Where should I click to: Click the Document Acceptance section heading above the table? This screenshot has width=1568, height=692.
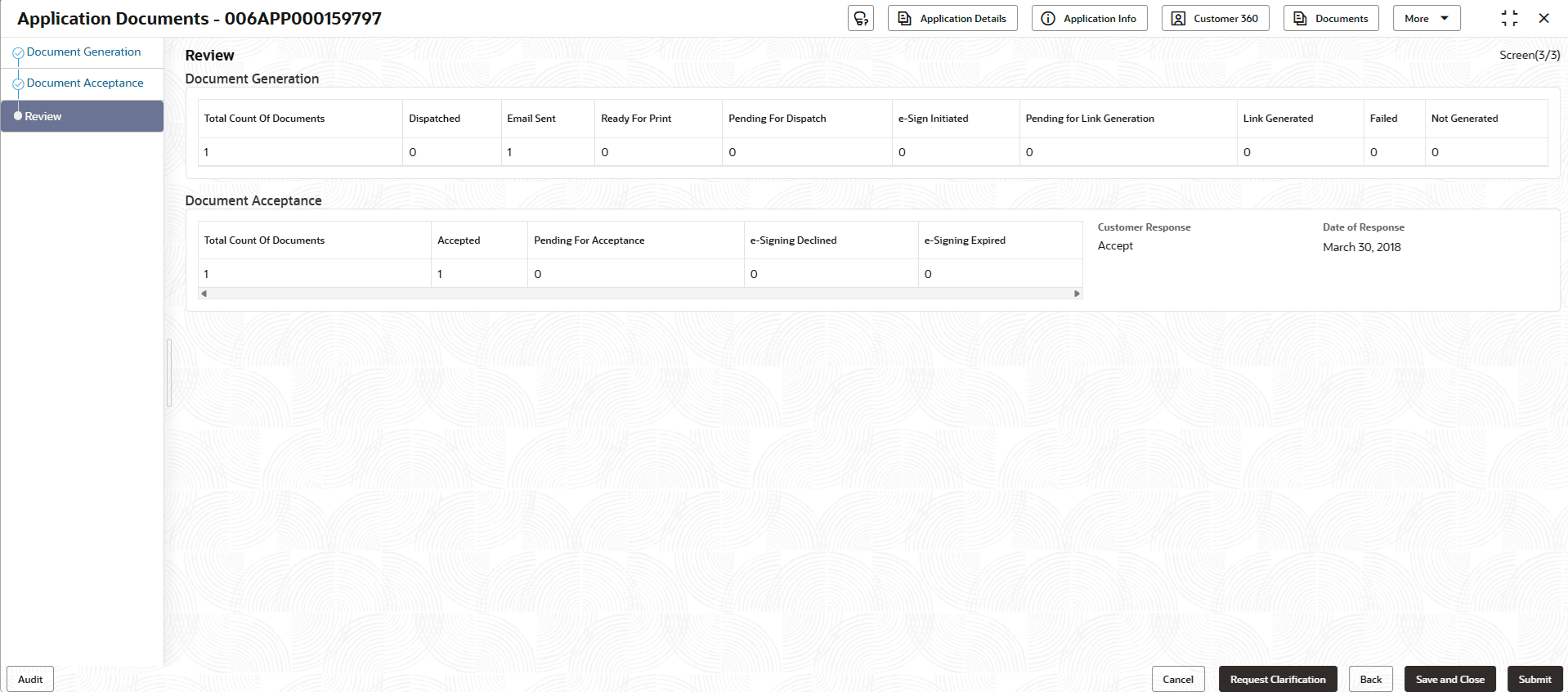coord(253,201)
